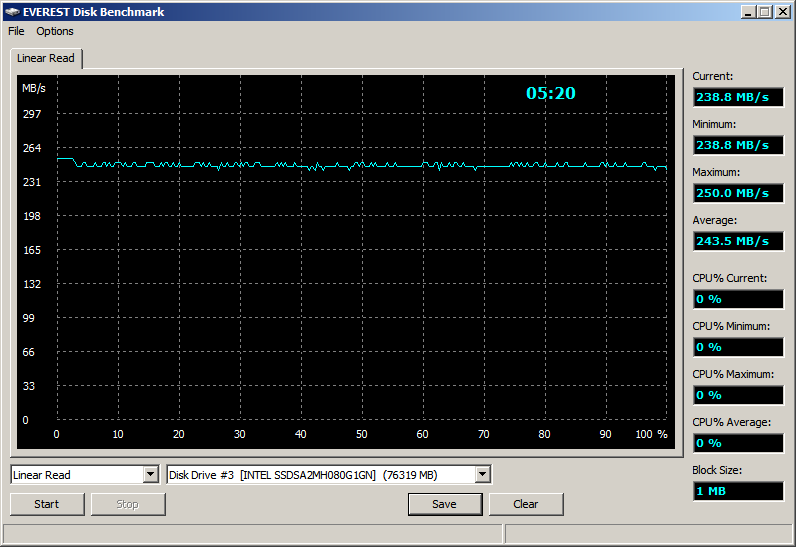This screenshot has height=547, width=796.
Task: Click the Start button
Action: coord(47,504)
